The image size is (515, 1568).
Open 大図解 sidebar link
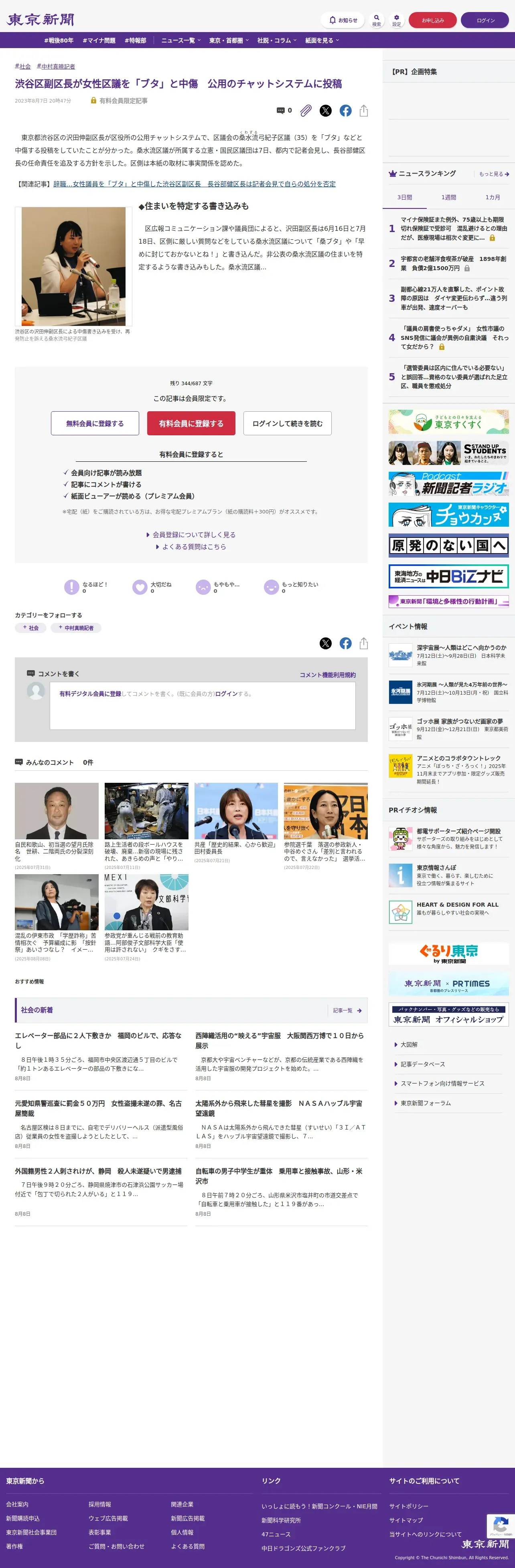pyautogui.click(x=409, y=1045)
